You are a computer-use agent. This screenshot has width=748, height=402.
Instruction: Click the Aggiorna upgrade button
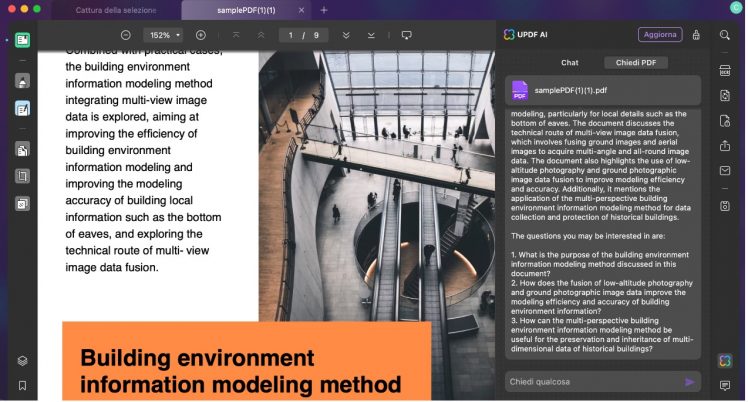659,34
